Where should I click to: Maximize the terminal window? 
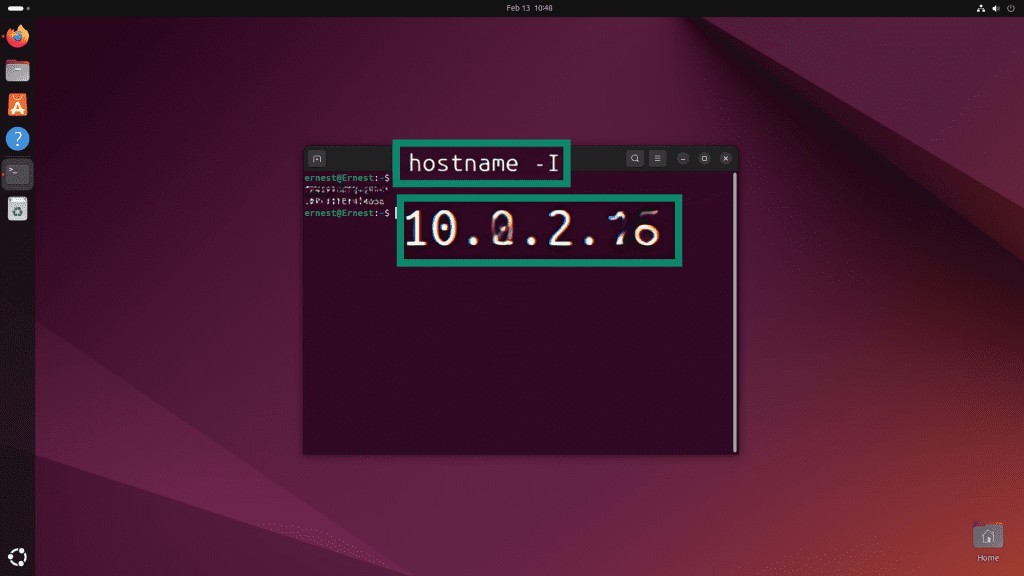pyautogui.click(x=704, y=159)
